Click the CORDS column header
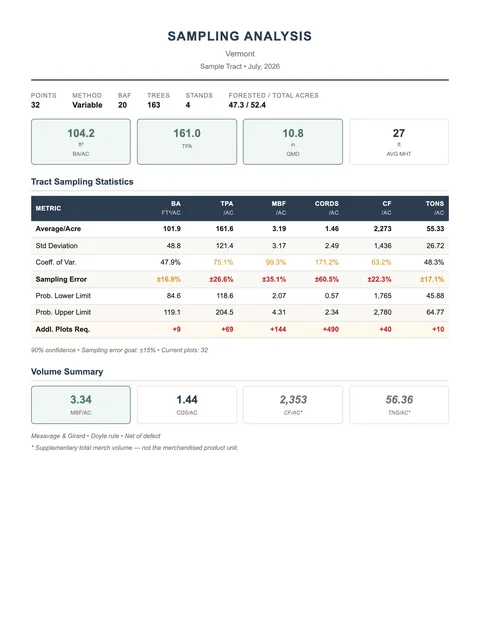Screen dimensions: 480x621 [x=327, y=208]
